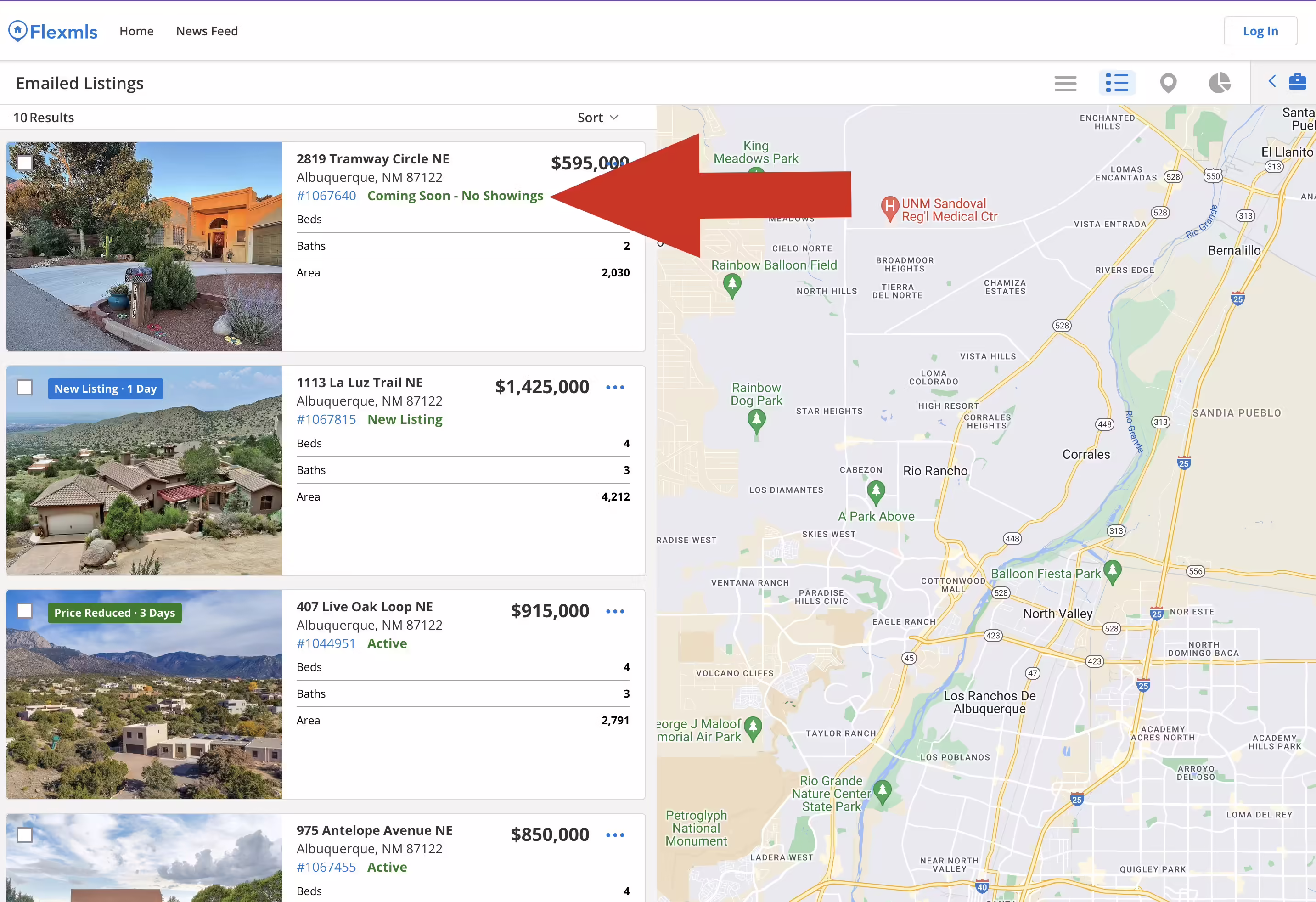Viewport: 1316px width, 902px height.
Task: Open the Home menu item
Action: [136, 31]
